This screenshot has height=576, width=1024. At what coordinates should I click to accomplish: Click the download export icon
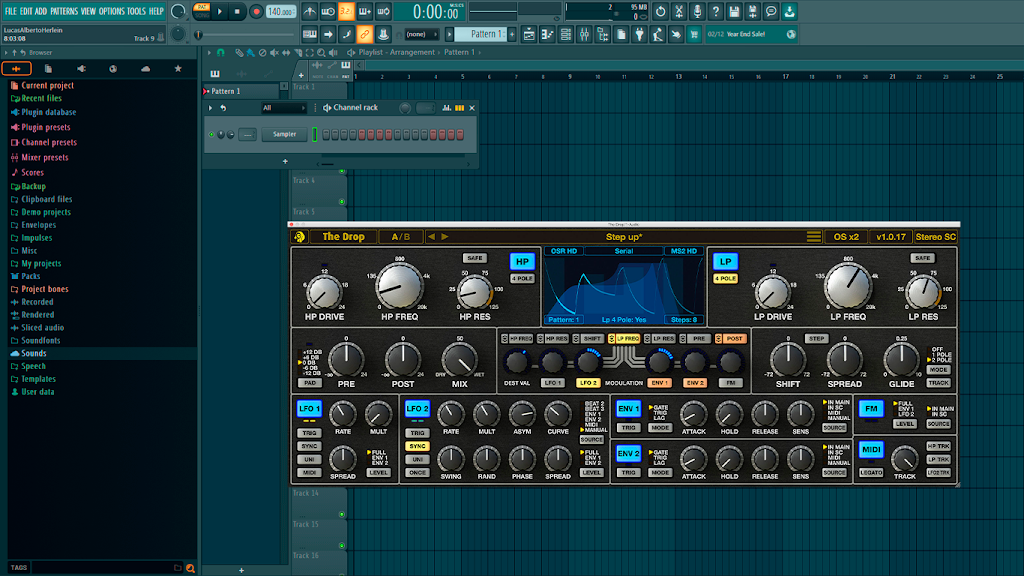[x=789, y=11]
